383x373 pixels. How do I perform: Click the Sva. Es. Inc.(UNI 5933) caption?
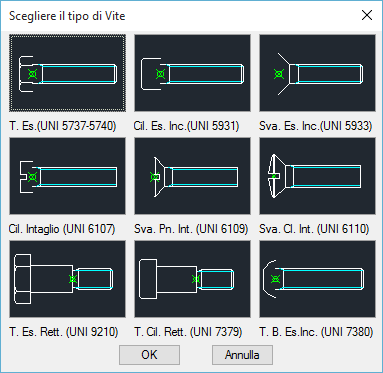click(315, 126)
